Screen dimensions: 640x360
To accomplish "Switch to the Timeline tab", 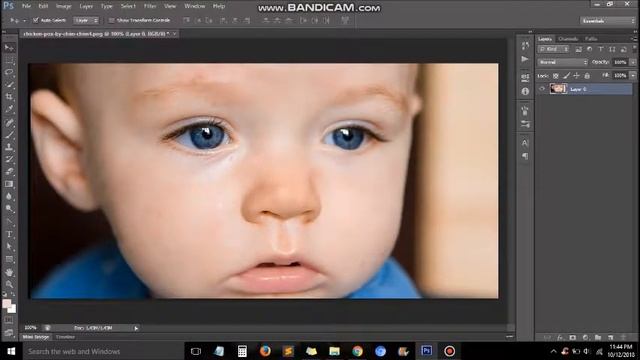I will 65,337.
